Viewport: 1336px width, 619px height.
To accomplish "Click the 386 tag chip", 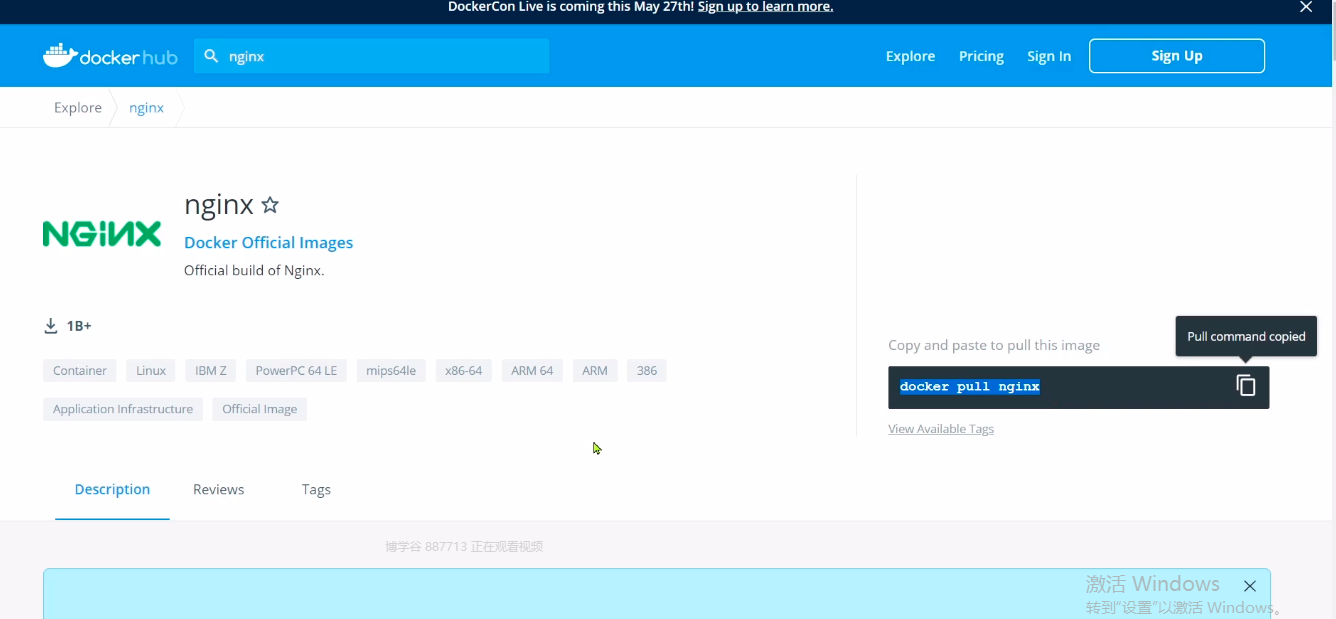I will 647,371.
